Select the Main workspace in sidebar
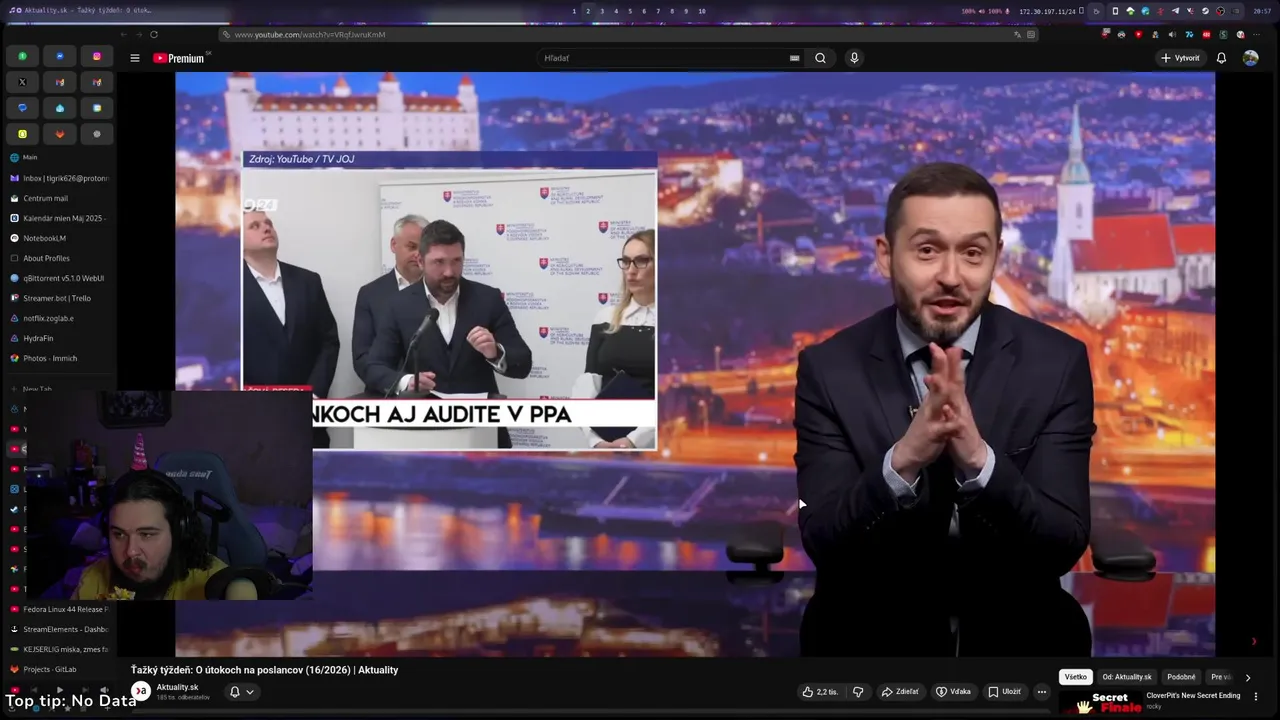Screen dimensions: 1280x720 (58, 157)
